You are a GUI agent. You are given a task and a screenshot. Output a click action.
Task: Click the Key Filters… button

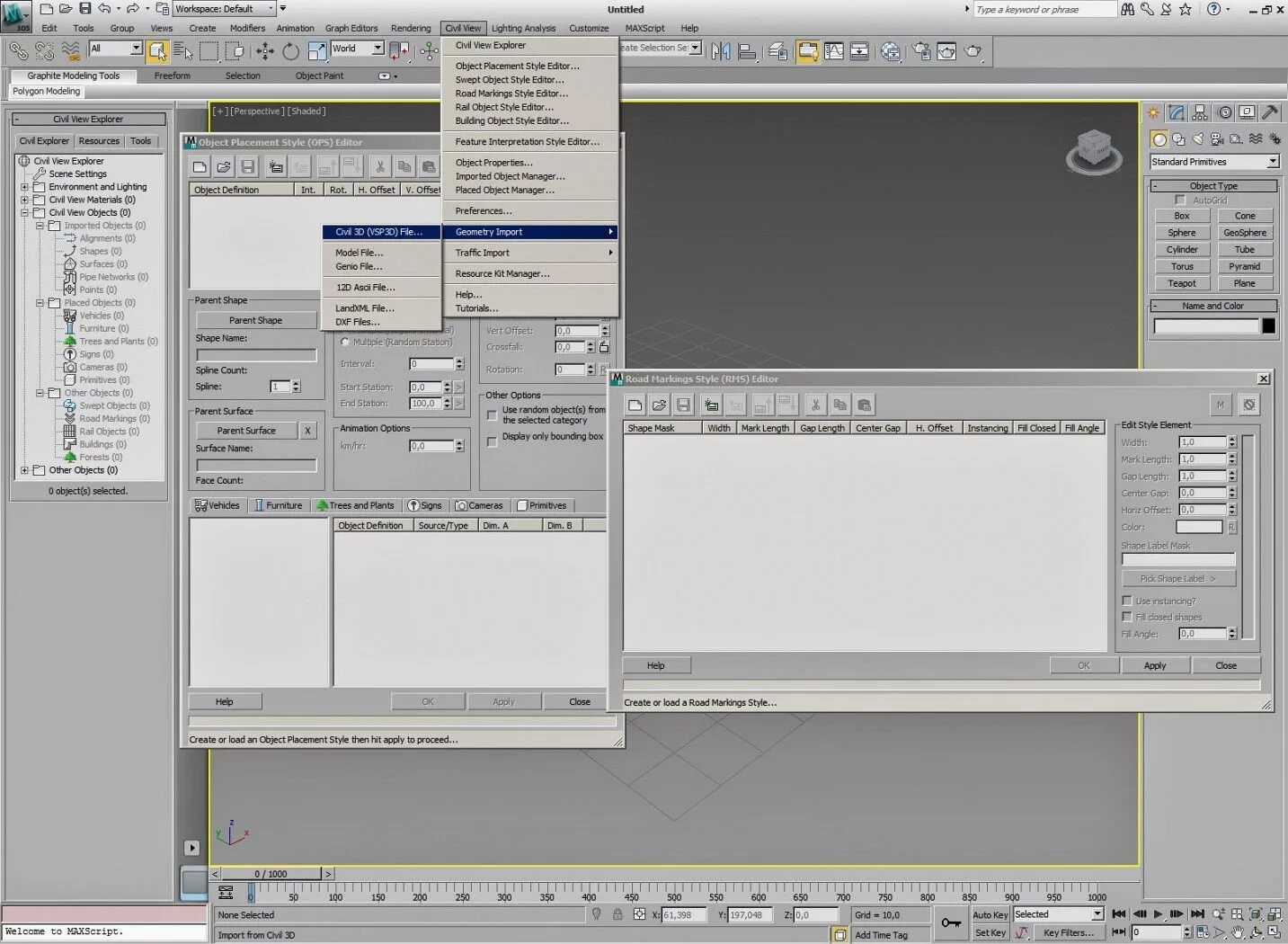[x=1069, y=933]
